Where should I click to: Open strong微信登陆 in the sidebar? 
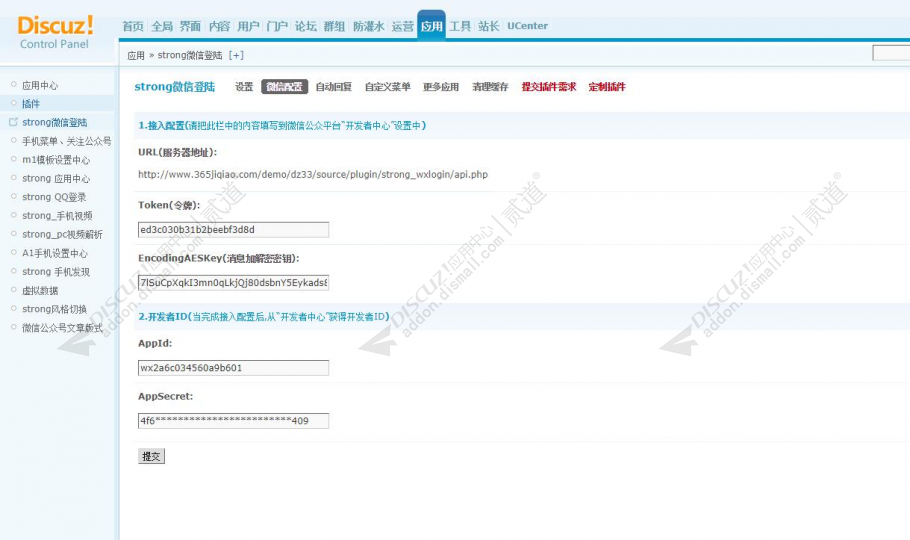click(55, 123)
